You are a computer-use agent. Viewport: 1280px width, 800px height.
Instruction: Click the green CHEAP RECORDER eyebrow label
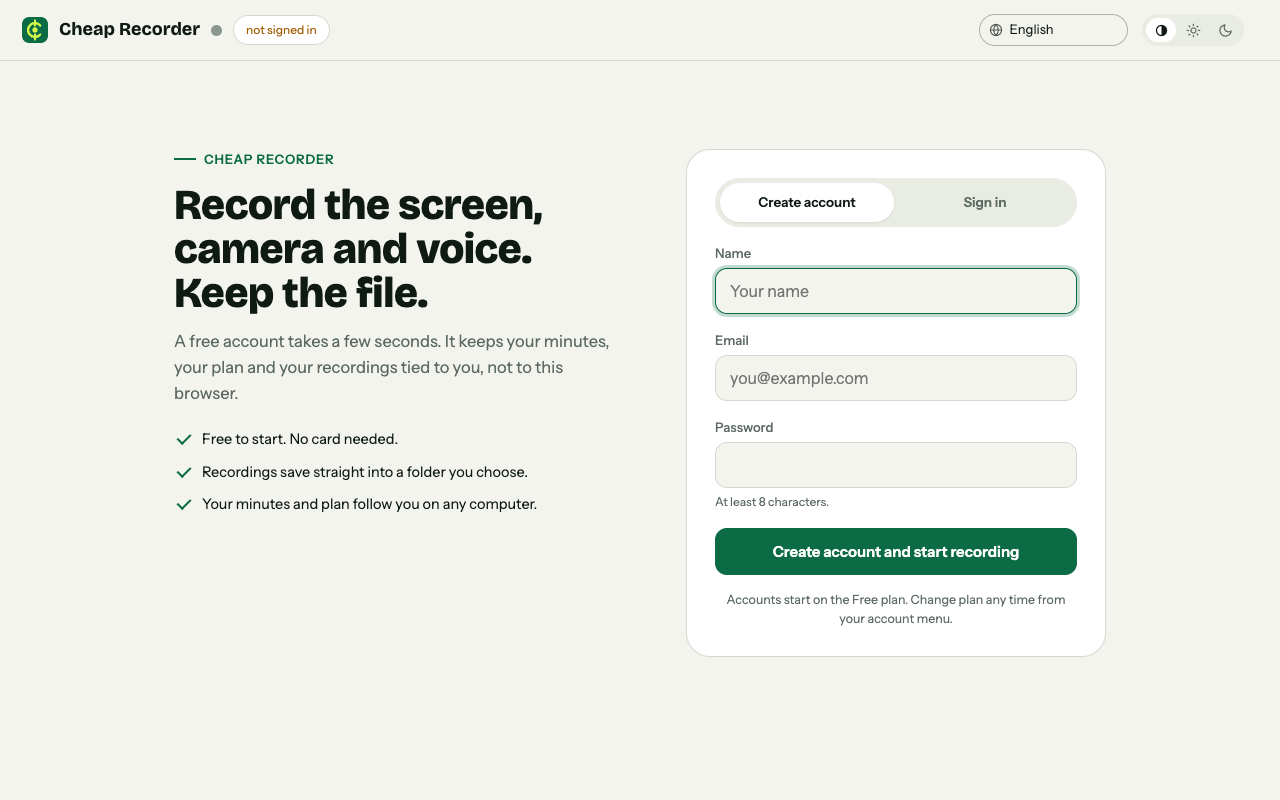click(269, 159)
